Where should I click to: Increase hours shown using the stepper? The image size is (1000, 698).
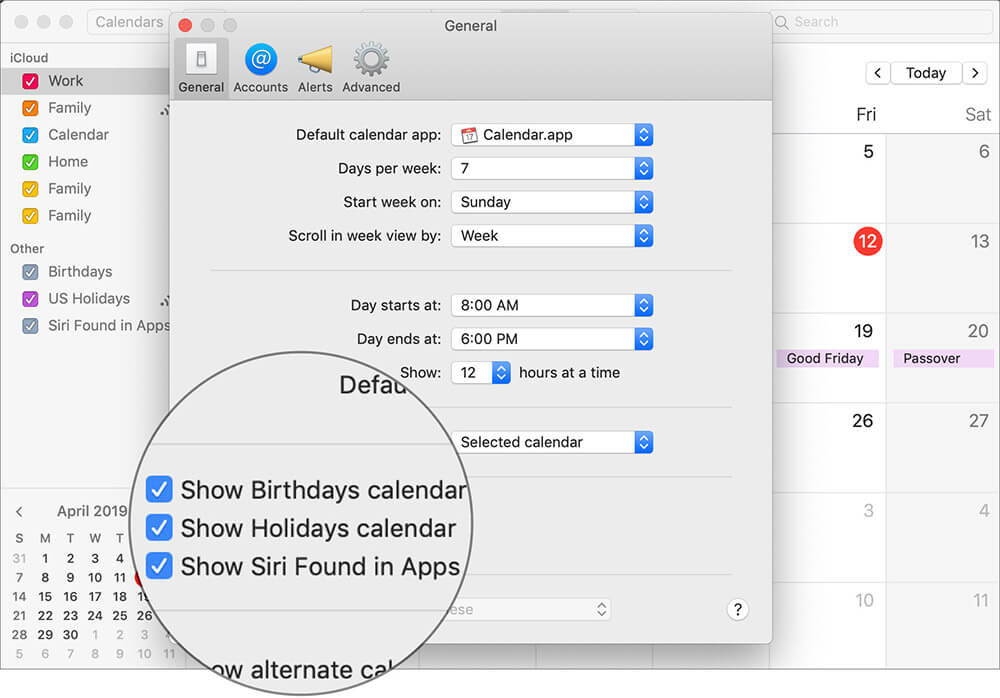tap(500, 368)
